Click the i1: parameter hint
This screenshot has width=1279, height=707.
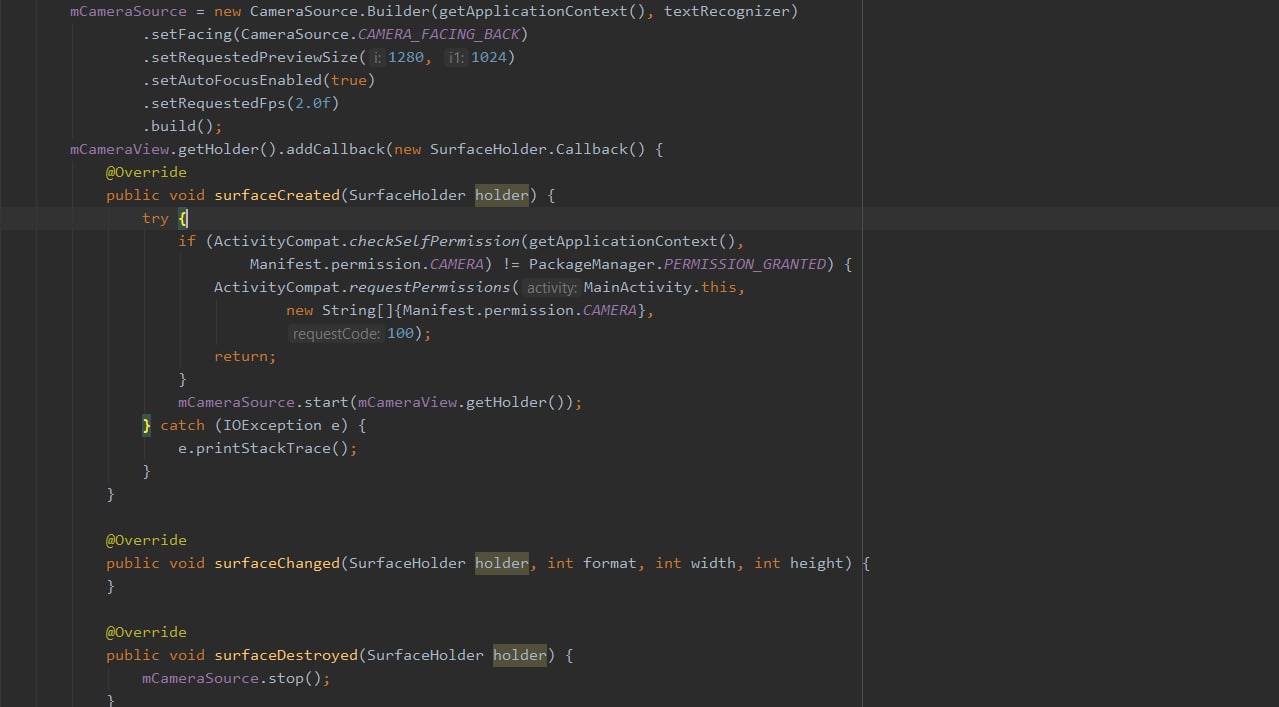click(456, 58)
